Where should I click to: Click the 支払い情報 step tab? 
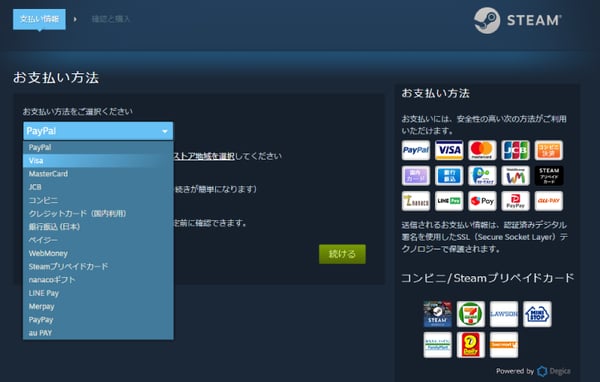[39, 19]
